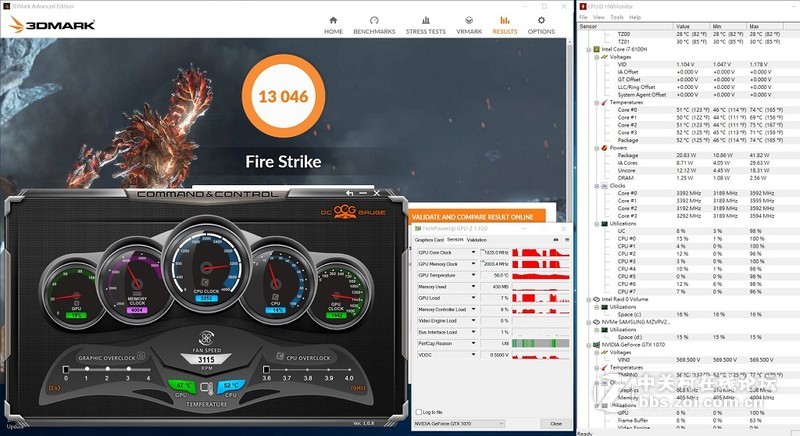Image resolution: width=800 pixels, height=436 pixels.
Task: Collapse the Powers tree node in HWMonitor
Action: (596, 148)
